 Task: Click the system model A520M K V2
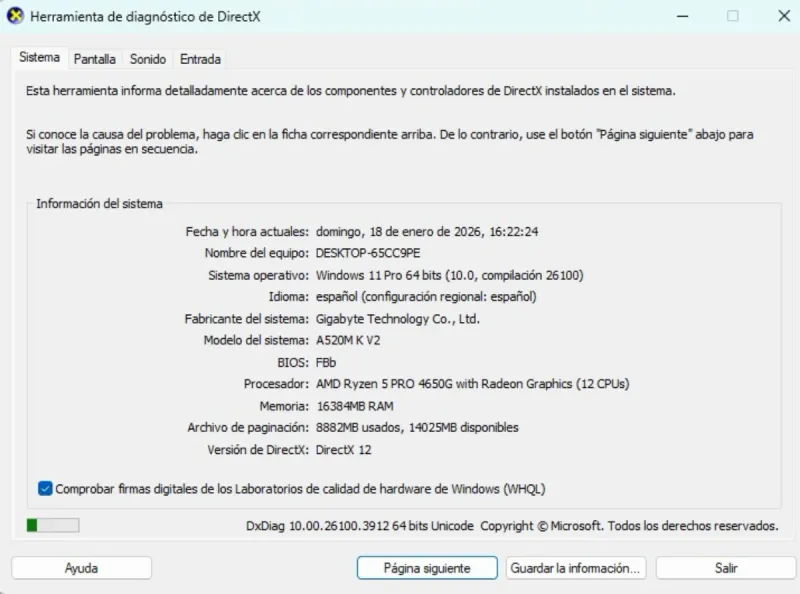348,340
